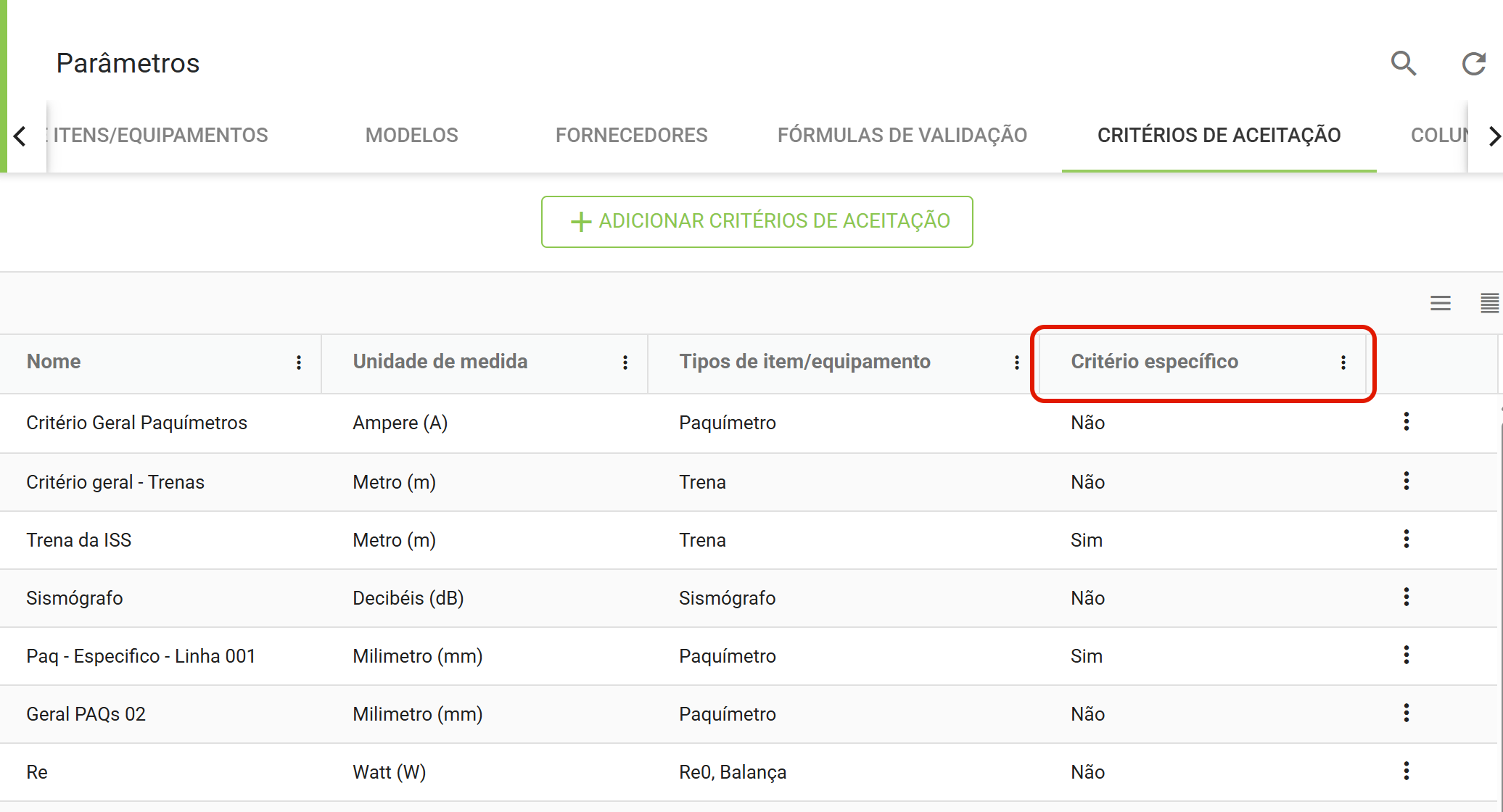Click the search magnifier icon

1403,63
